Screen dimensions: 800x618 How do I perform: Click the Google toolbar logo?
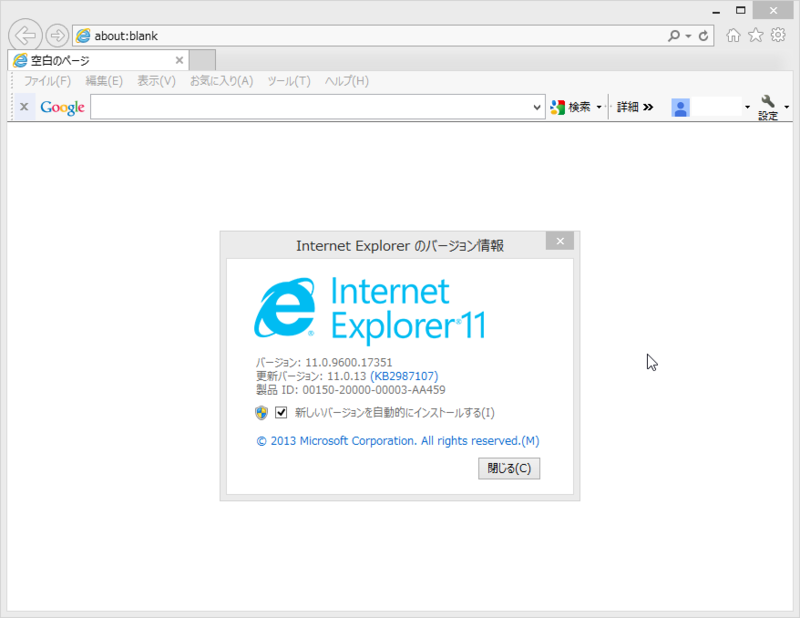[62, 107]
